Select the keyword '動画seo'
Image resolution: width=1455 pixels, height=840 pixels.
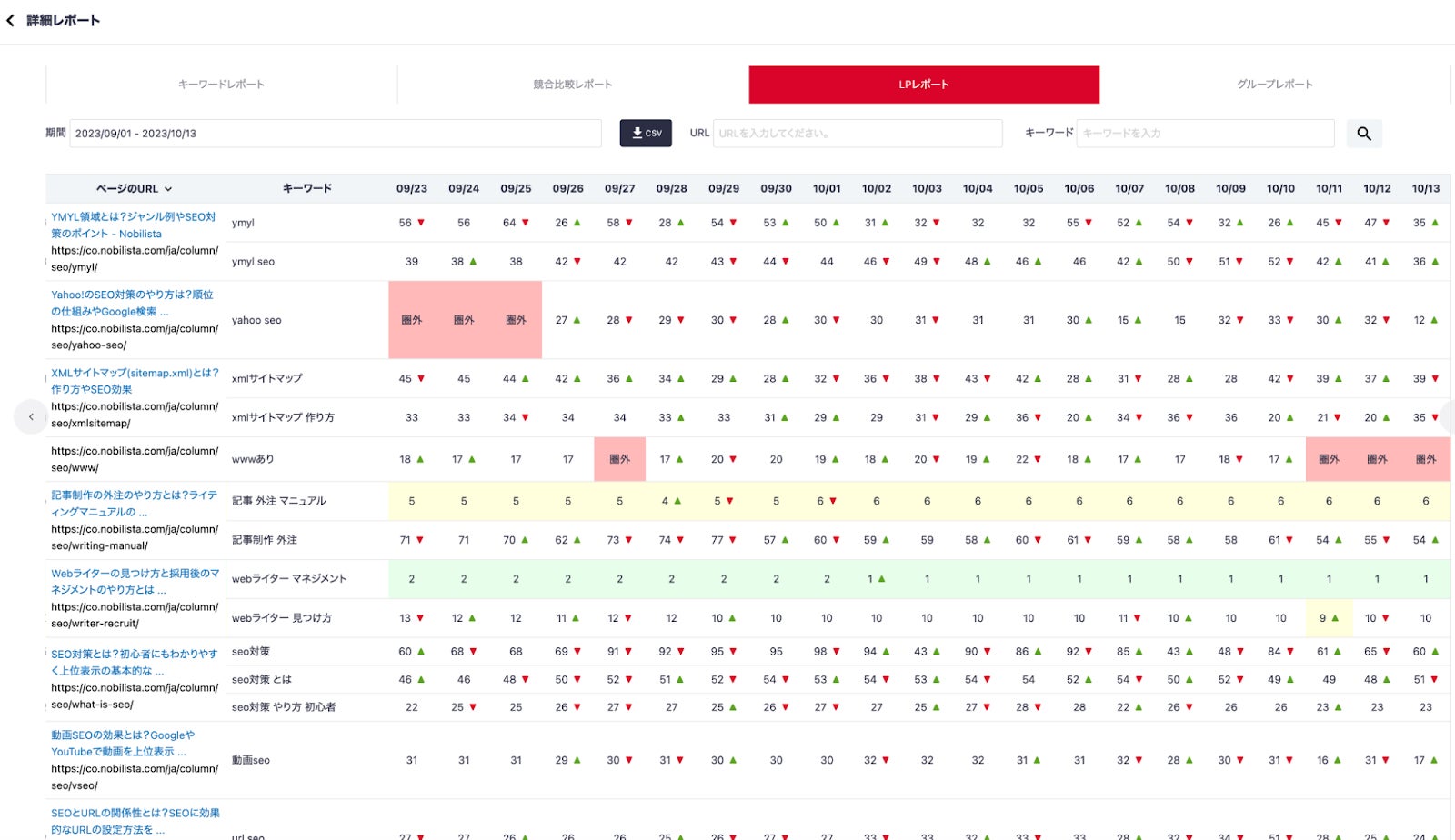click(250, 760)
